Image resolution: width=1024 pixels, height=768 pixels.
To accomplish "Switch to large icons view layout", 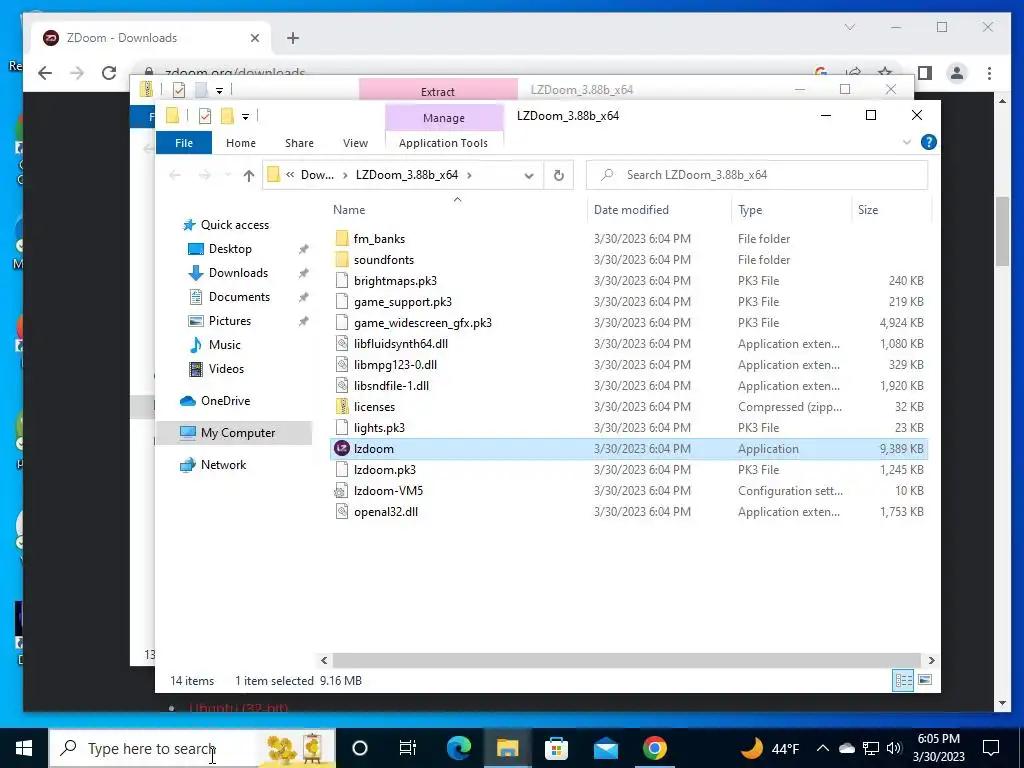I will click(x=925, y=680).
